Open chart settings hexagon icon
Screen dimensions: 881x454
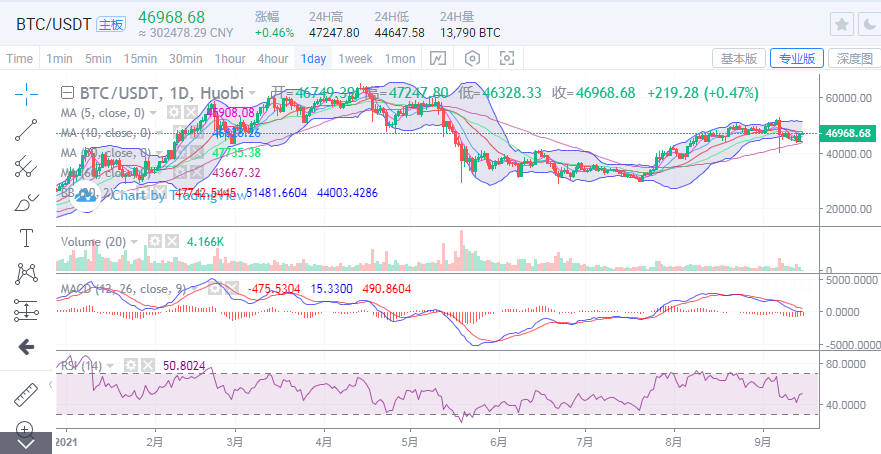coord(472,58)
